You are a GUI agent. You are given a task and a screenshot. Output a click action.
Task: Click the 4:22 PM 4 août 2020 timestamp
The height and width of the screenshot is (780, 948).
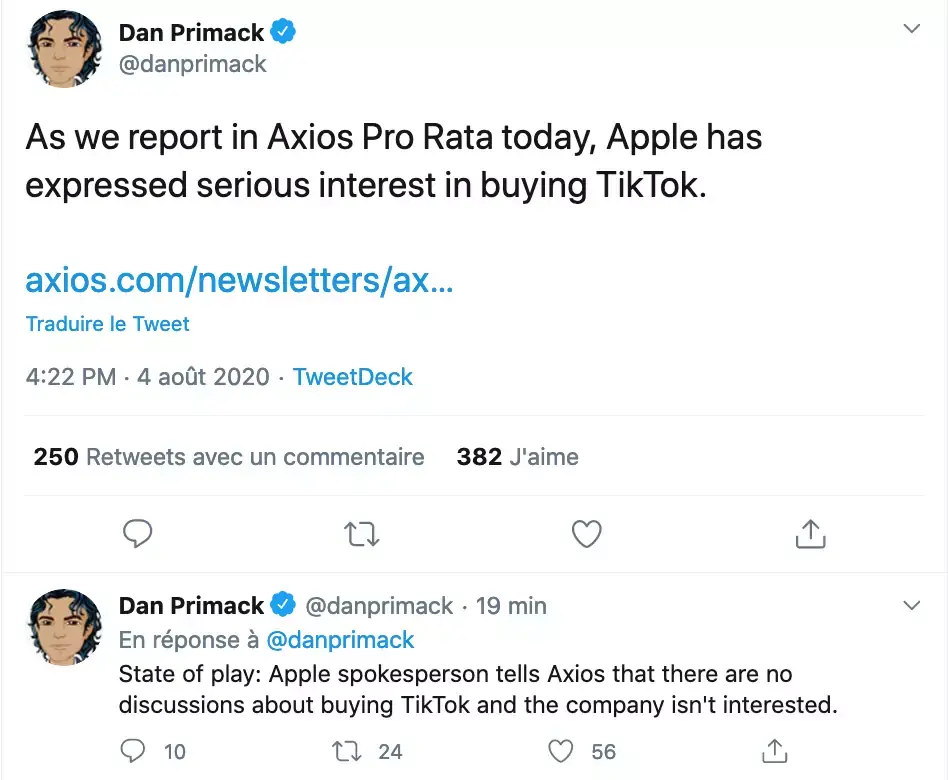tap(148, 377)
